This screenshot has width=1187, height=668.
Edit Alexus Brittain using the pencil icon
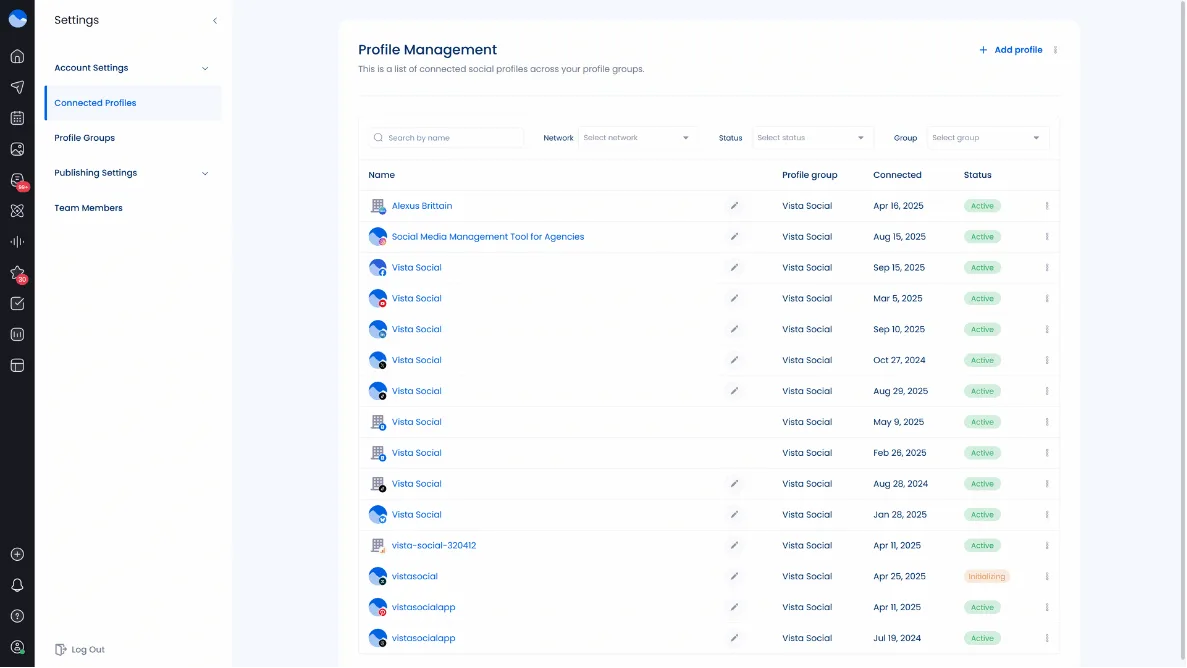734,205
